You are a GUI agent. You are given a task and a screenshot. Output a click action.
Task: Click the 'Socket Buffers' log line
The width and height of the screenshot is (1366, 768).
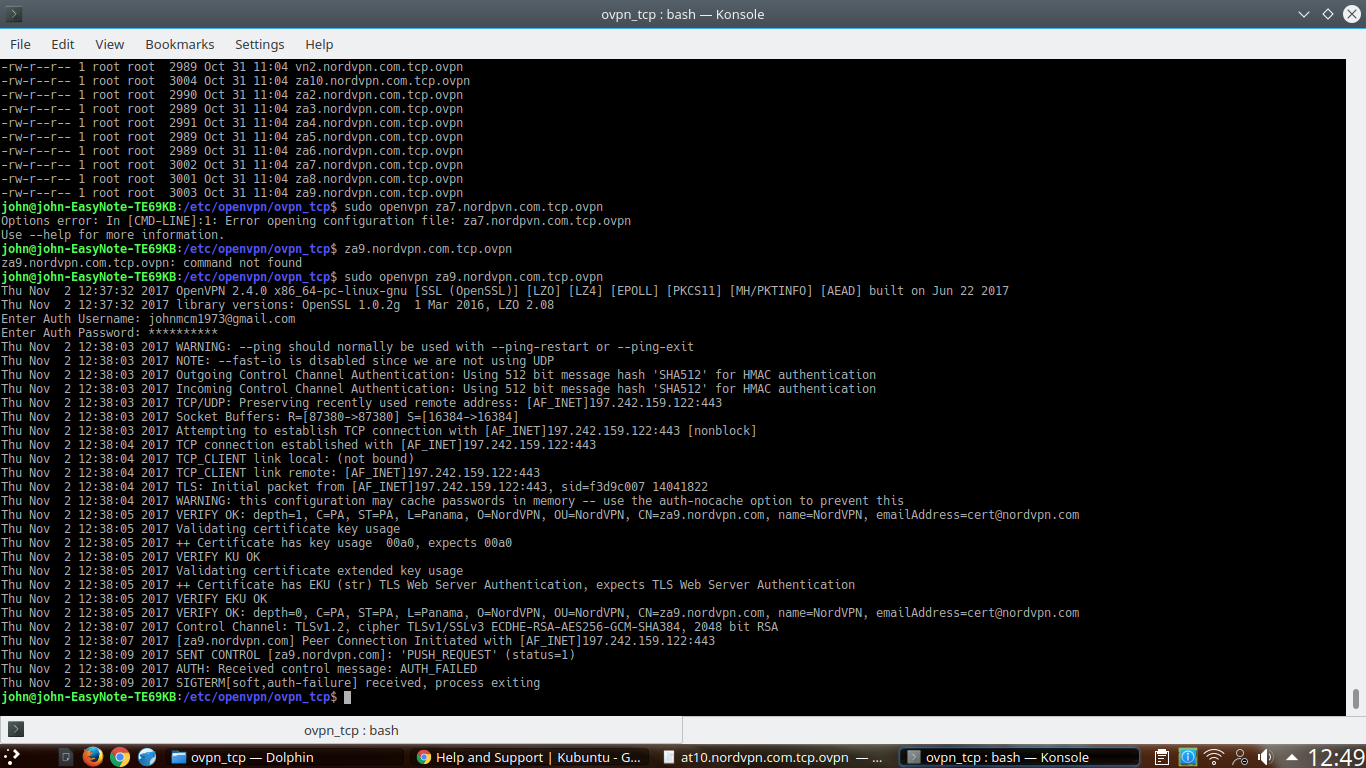click(259, 417)
